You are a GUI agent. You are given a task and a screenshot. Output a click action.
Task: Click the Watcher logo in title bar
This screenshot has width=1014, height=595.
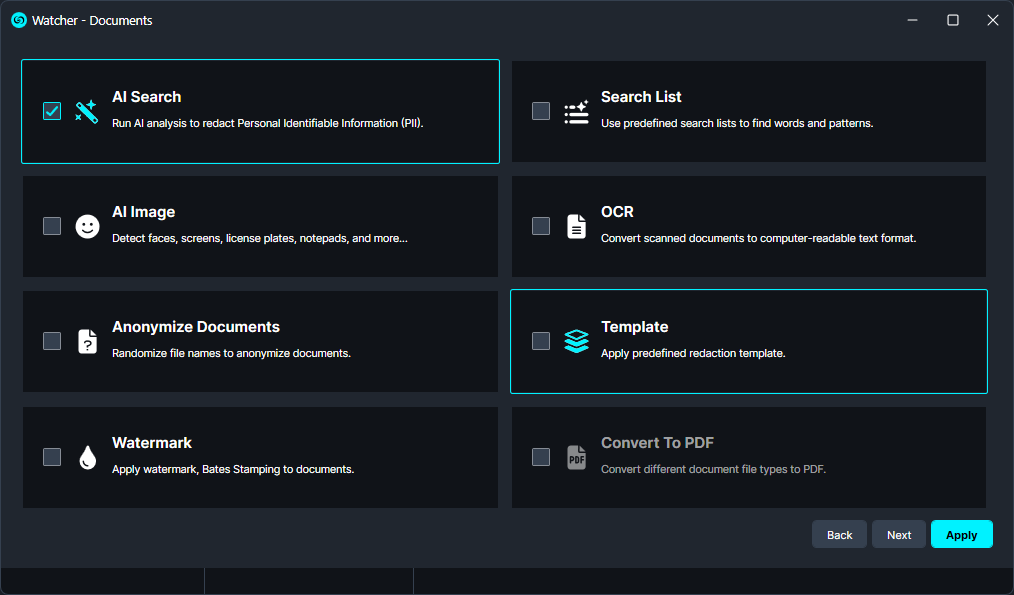(x=18, y=20)
